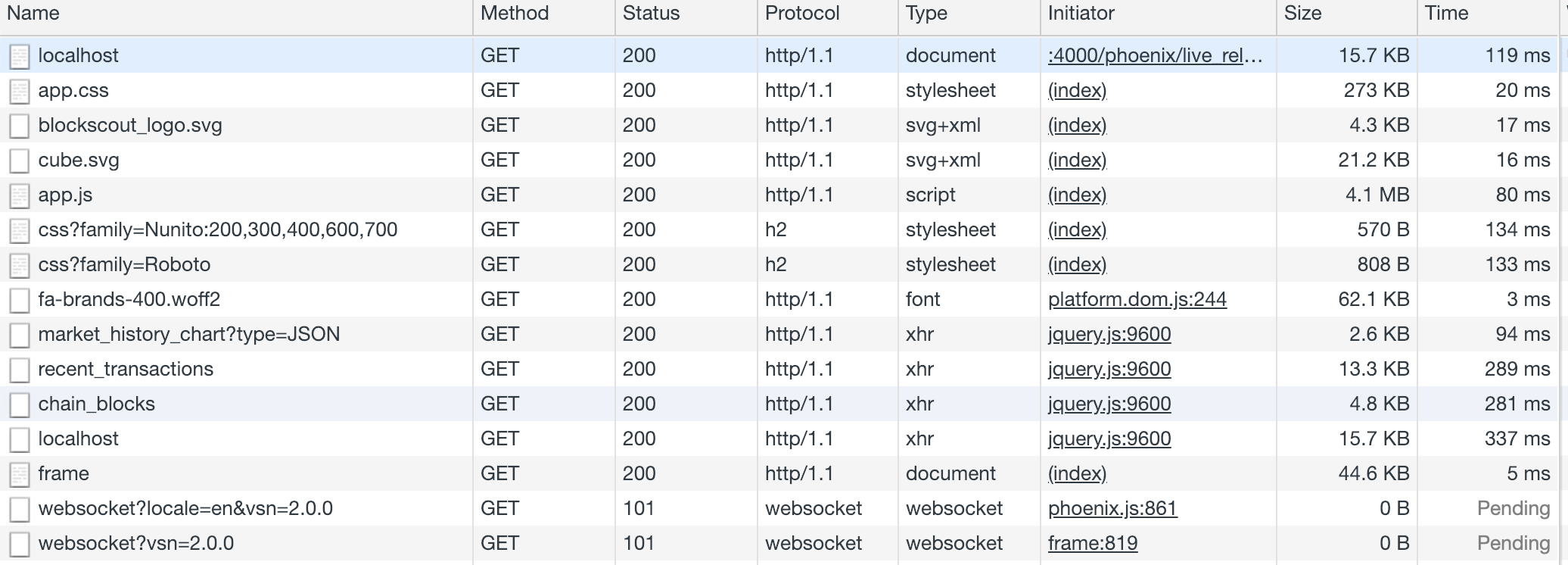Viewport: 1568px width, 565px height.
Task: Click the icon next to websocket?vsn=2.0.0 request
Action: coord(20,542)
